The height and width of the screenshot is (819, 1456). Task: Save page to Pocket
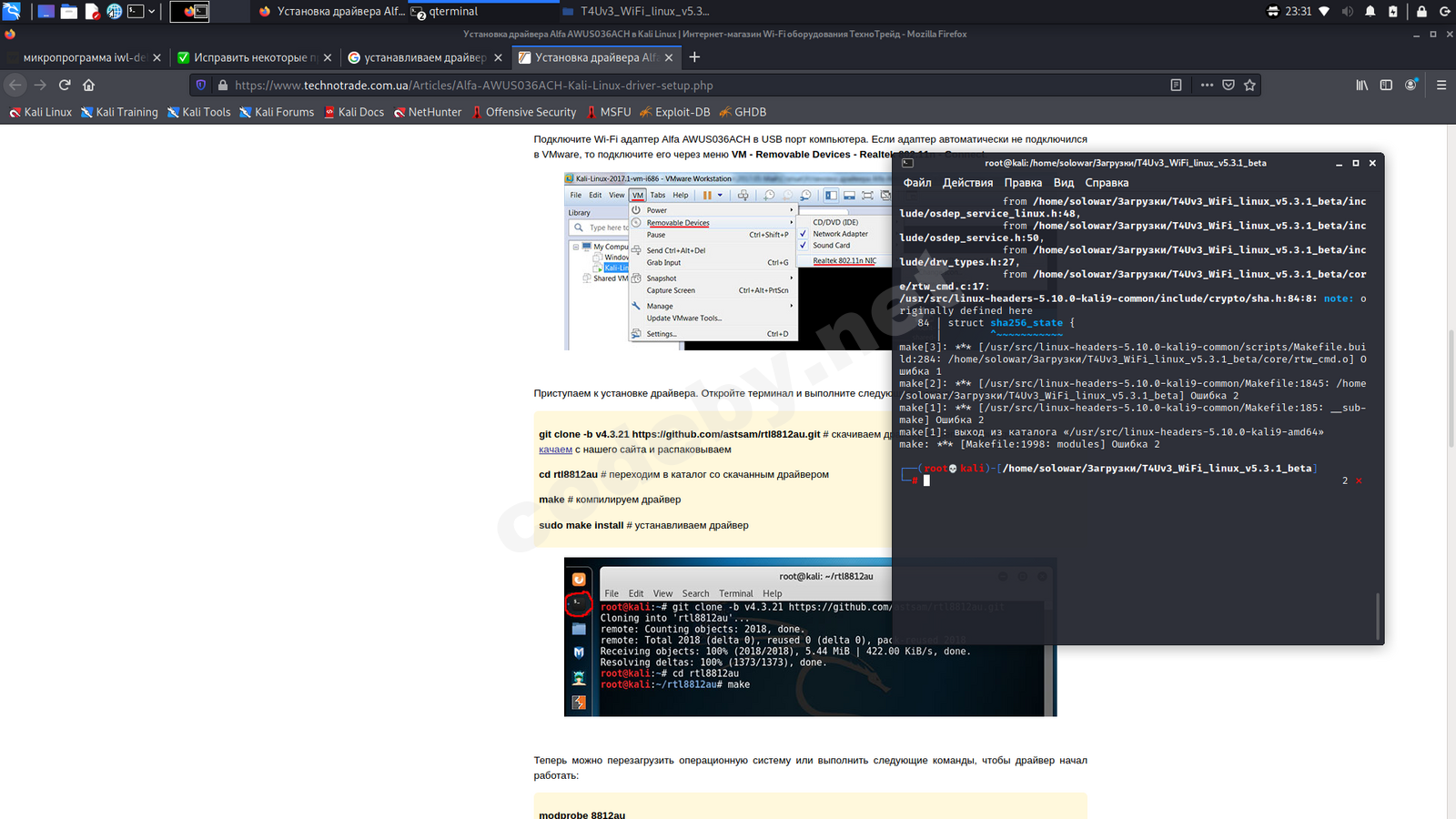pyautogui.click(x=1228, y=85)
